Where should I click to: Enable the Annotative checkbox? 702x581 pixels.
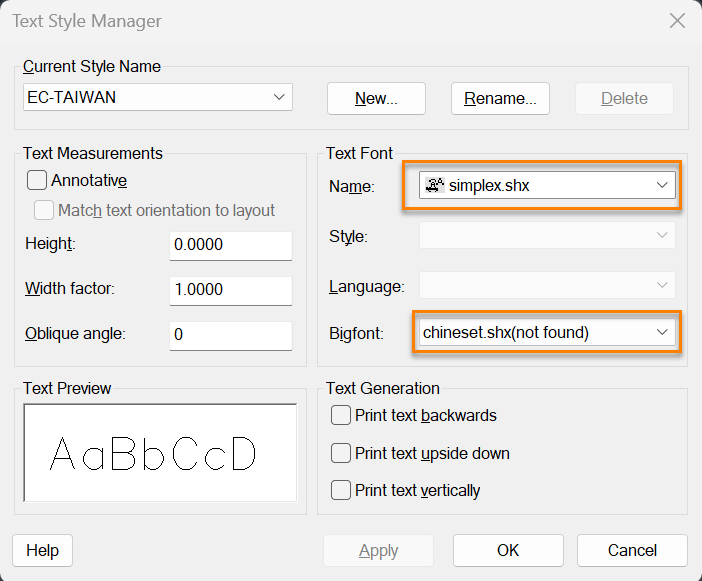(x=37, y=180)
